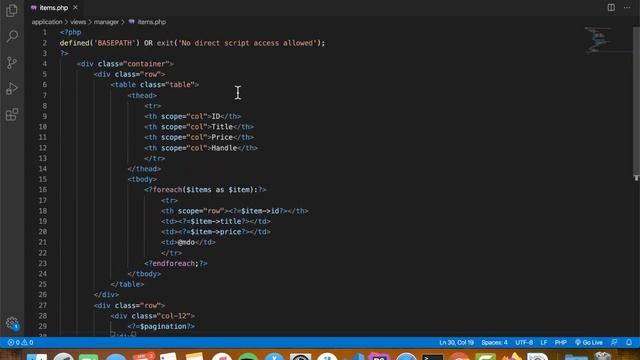Click the endforeach line

tap(176, 263)
